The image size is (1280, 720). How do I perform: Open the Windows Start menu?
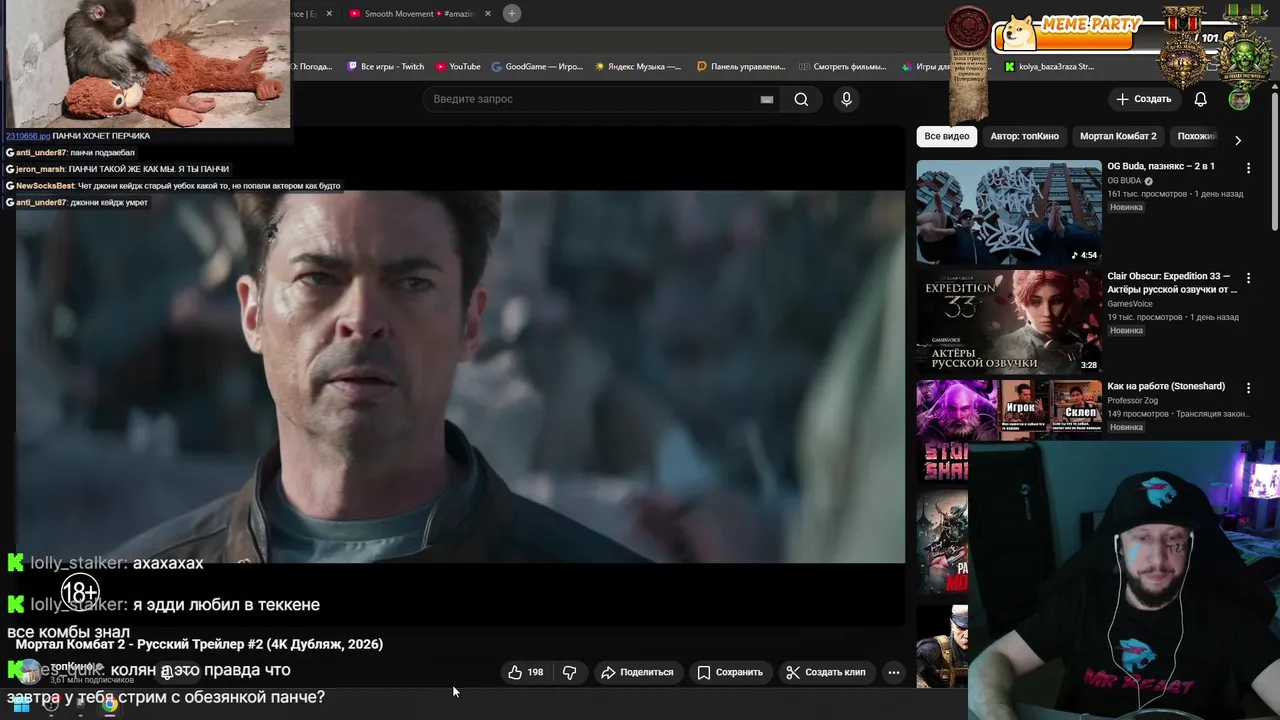coord(20,705)
